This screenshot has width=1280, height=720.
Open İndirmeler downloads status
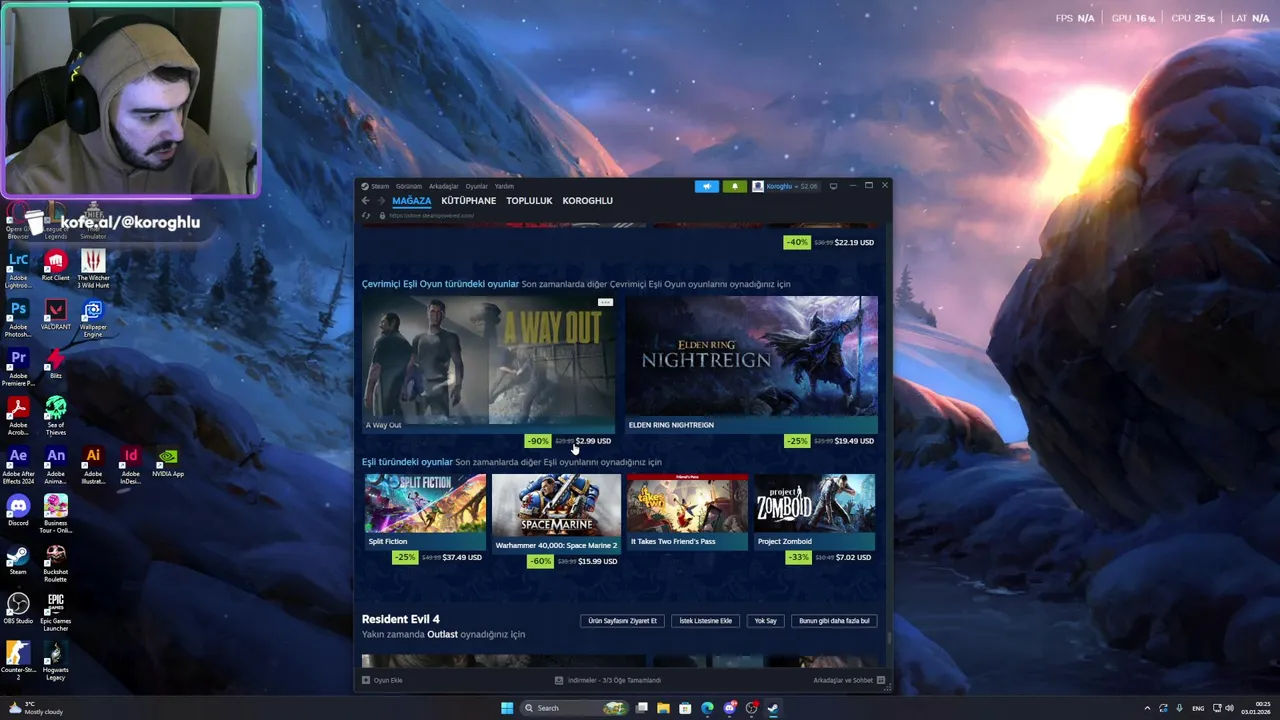pos(608,680)
